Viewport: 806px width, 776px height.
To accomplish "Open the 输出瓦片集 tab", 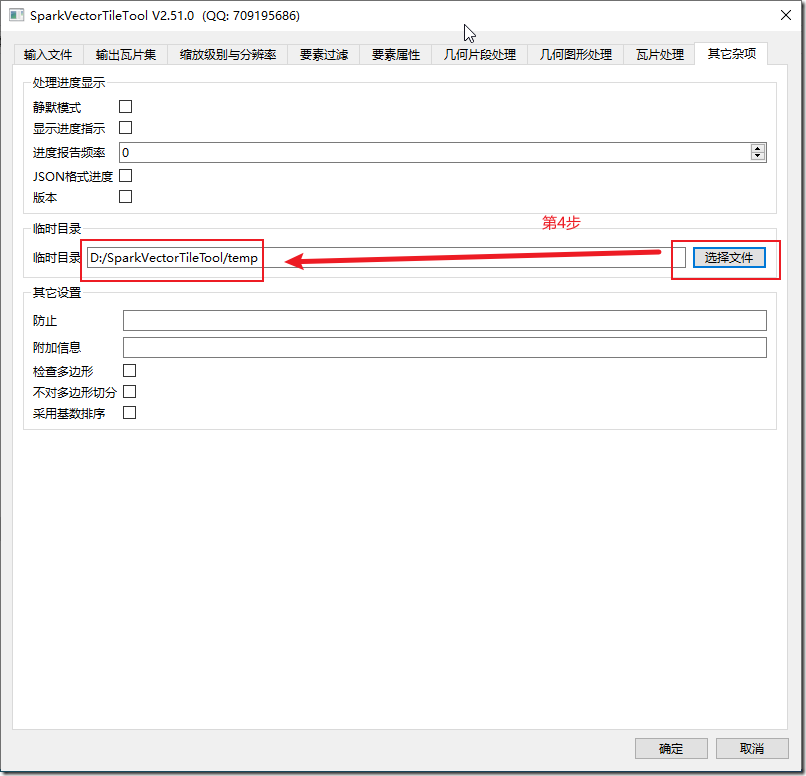I will (x=125, y=54).
